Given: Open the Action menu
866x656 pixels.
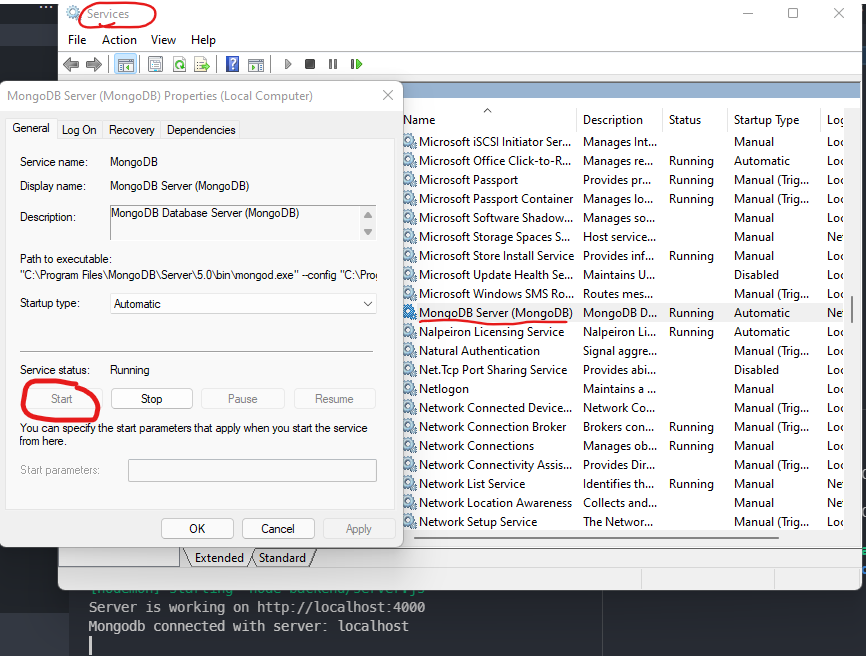Looking at the screenshot, I should (x=119, y=40).
